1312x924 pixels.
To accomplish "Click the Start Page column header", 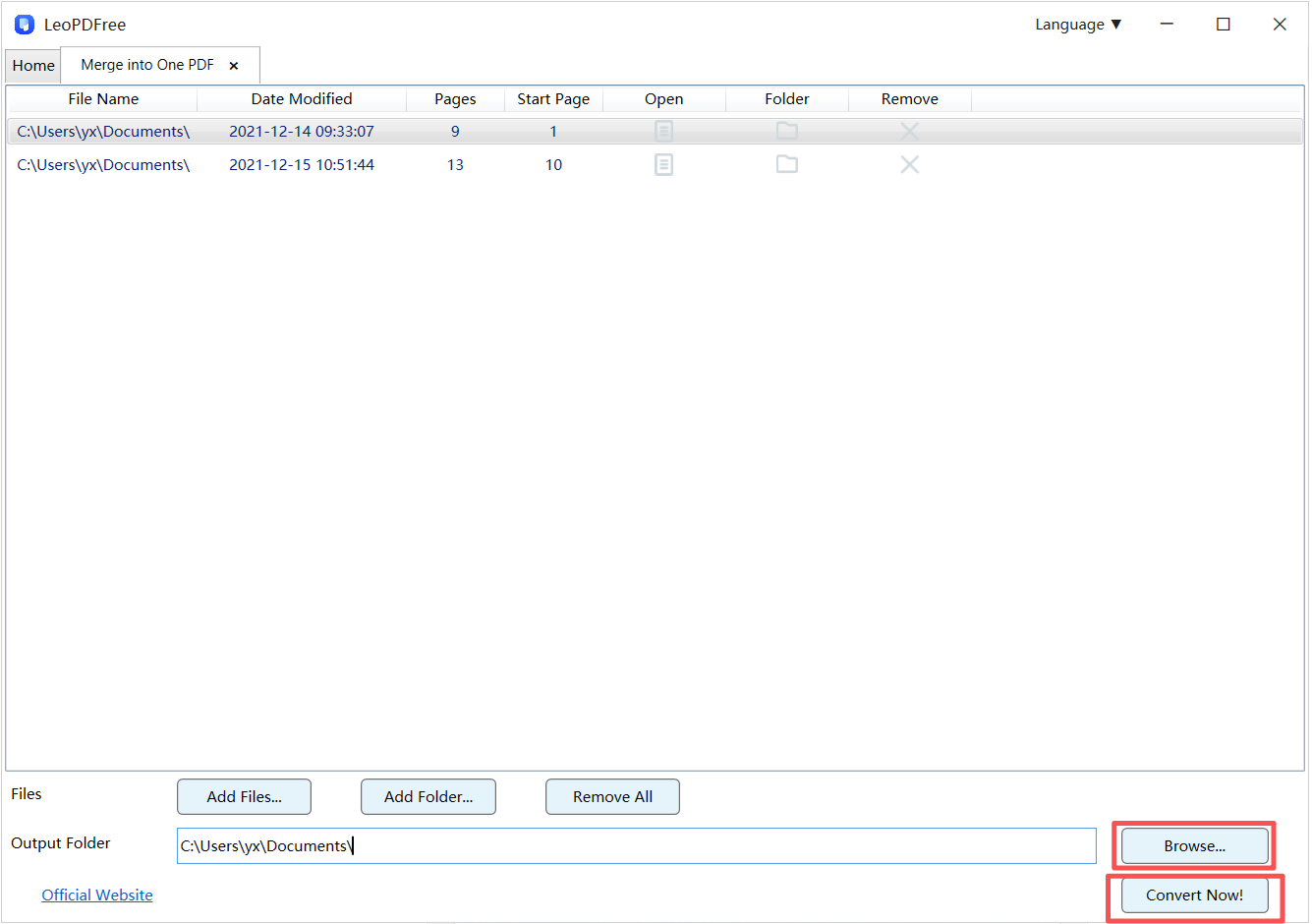I will pos(553,99).
